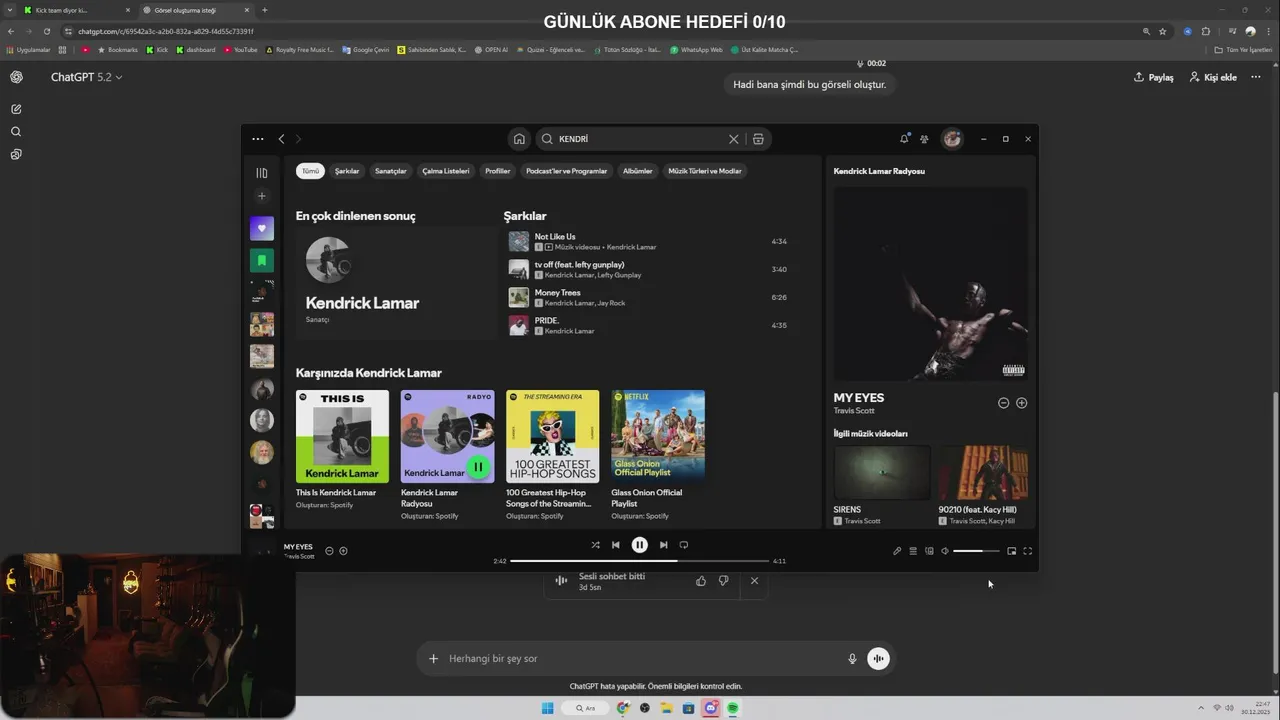Hide MY EYES in the player bar

[329, 551]
